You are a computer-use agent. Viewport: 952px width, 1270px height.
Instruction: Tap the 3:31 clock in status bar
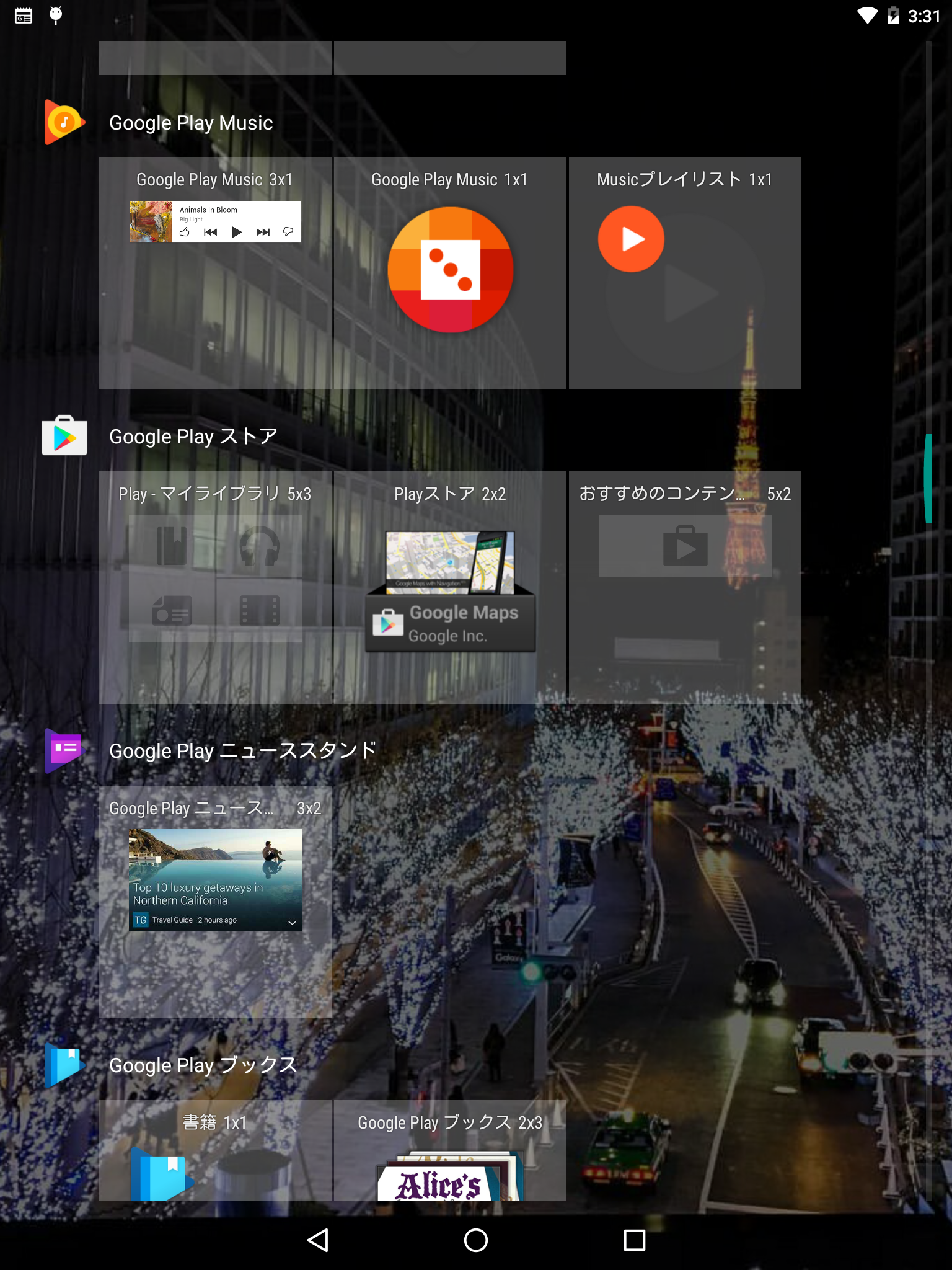(x=924, y=16)
